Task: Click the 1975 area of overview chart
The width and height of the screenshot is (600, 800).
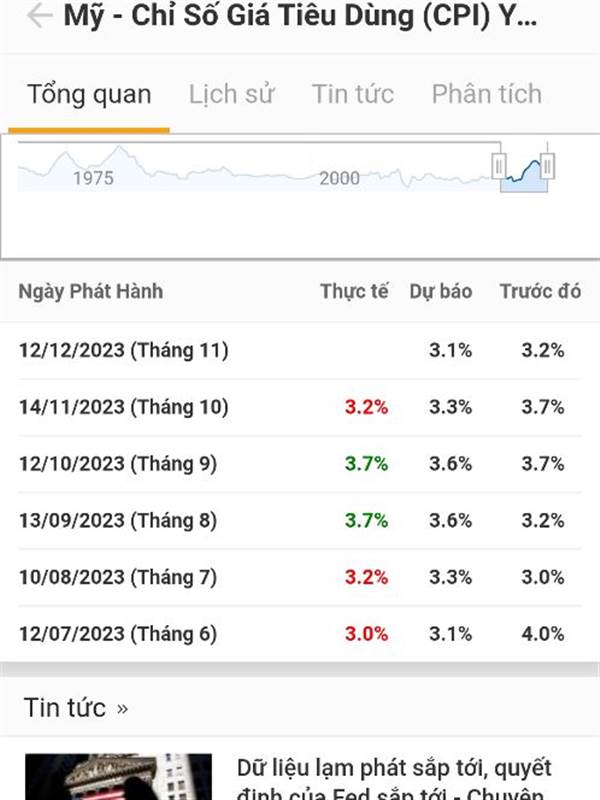Action: pyautogui.click(x=93, y=178)
